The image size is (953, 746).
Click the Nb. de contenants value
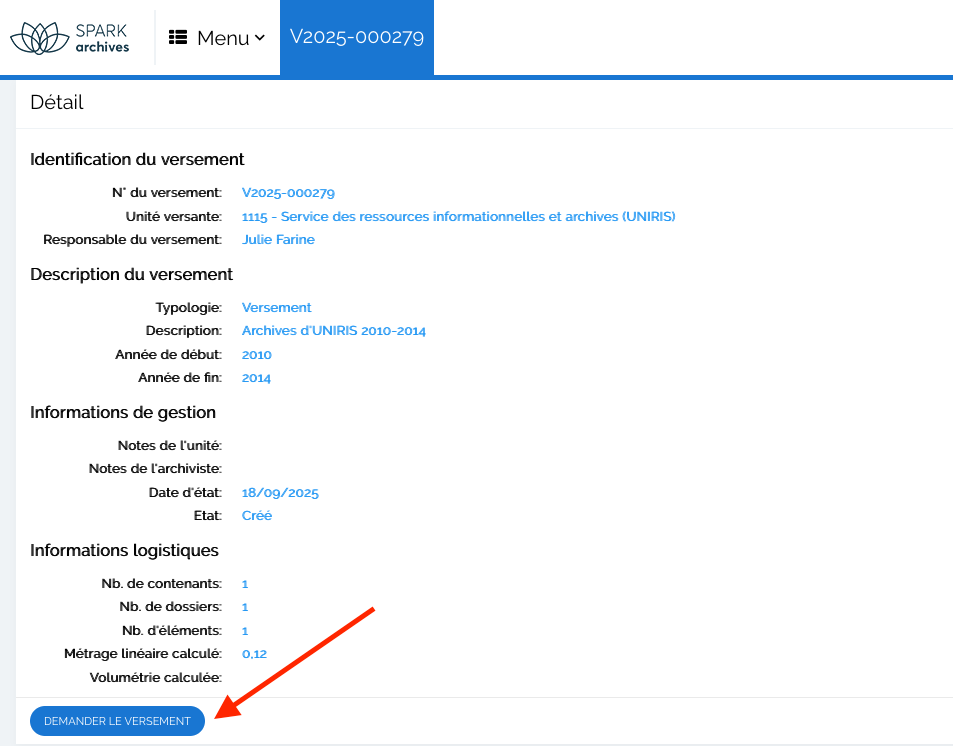click(245, 583)
